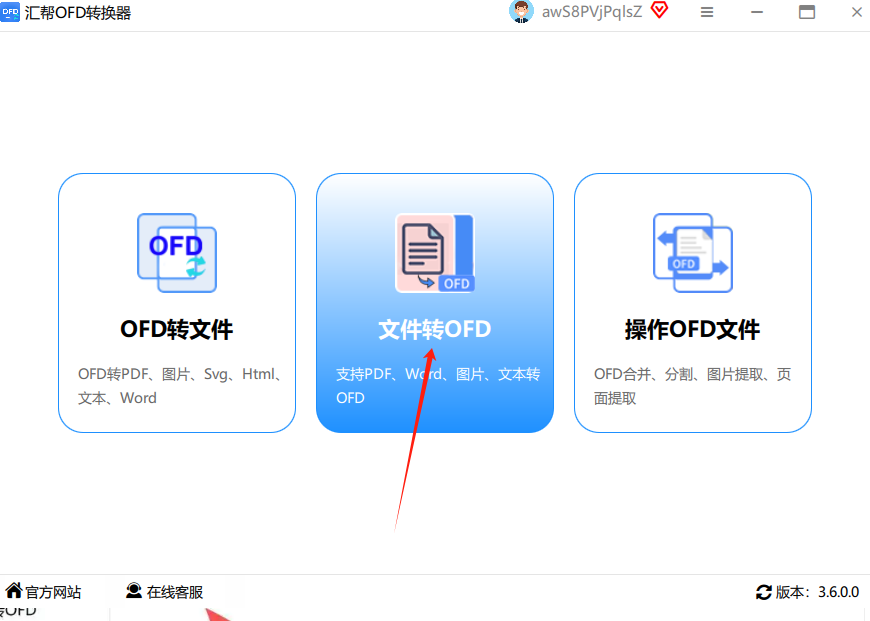Click the OFD合并、分割 description text
Image resolution: width=870 pixels, height=621 pixels.
[692, 386]
